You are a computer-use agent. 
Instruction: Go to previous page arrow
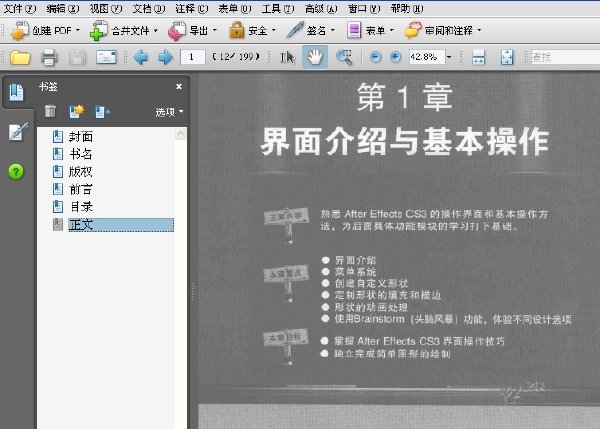tap(141, 57)
